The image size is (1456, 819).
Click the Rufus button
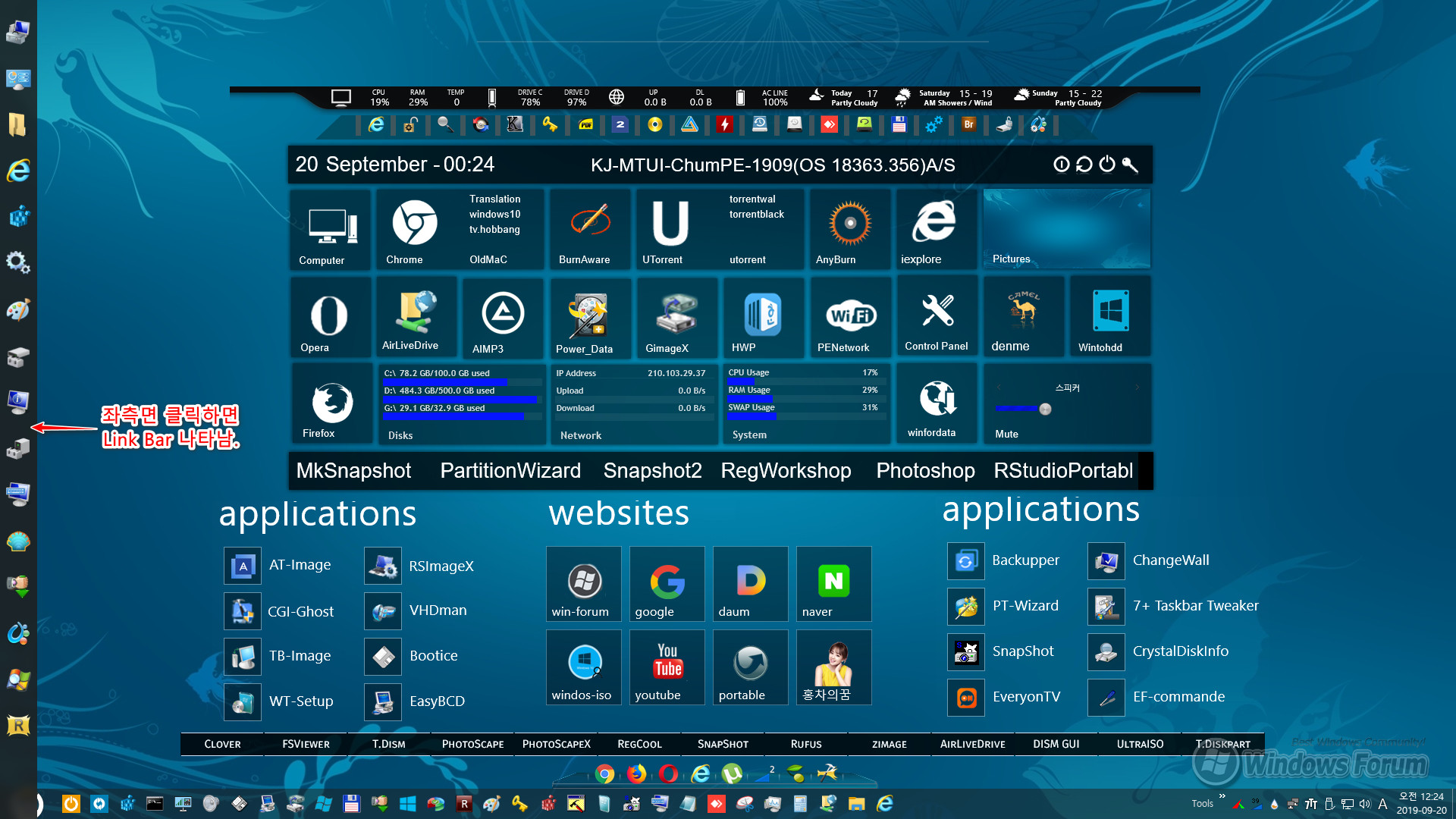806,744
